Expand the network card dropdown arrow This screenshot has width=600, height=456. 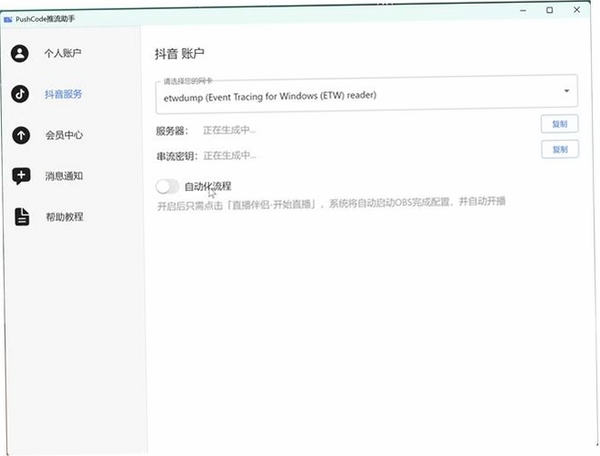(x=566, y=91)
